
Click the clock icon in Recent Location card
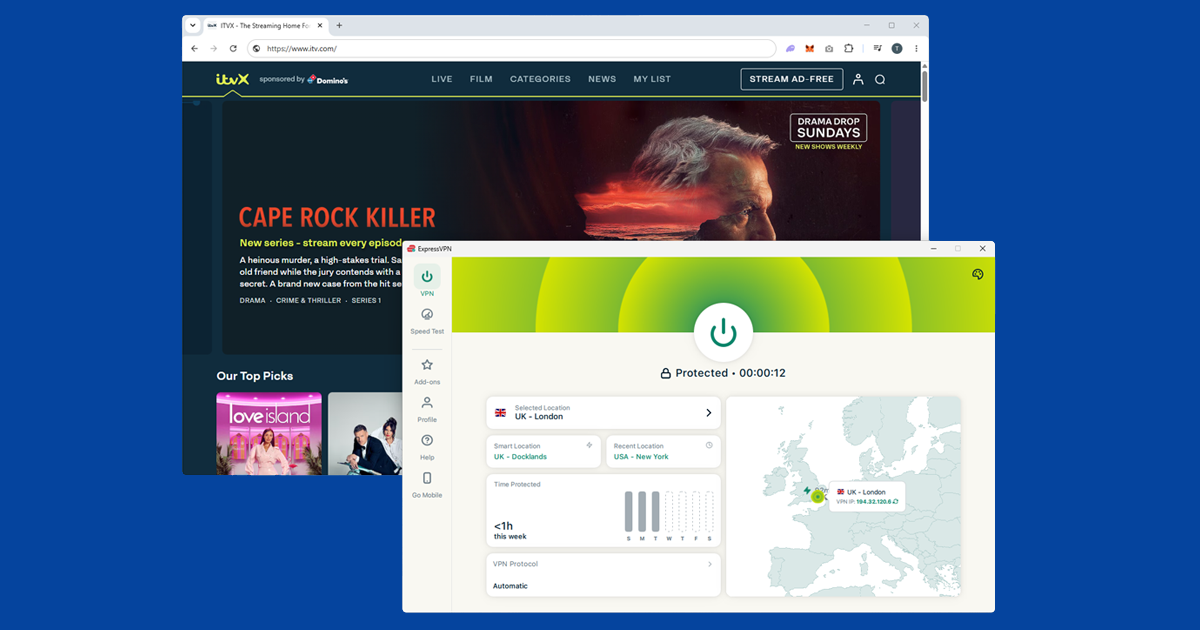(709, 444)
